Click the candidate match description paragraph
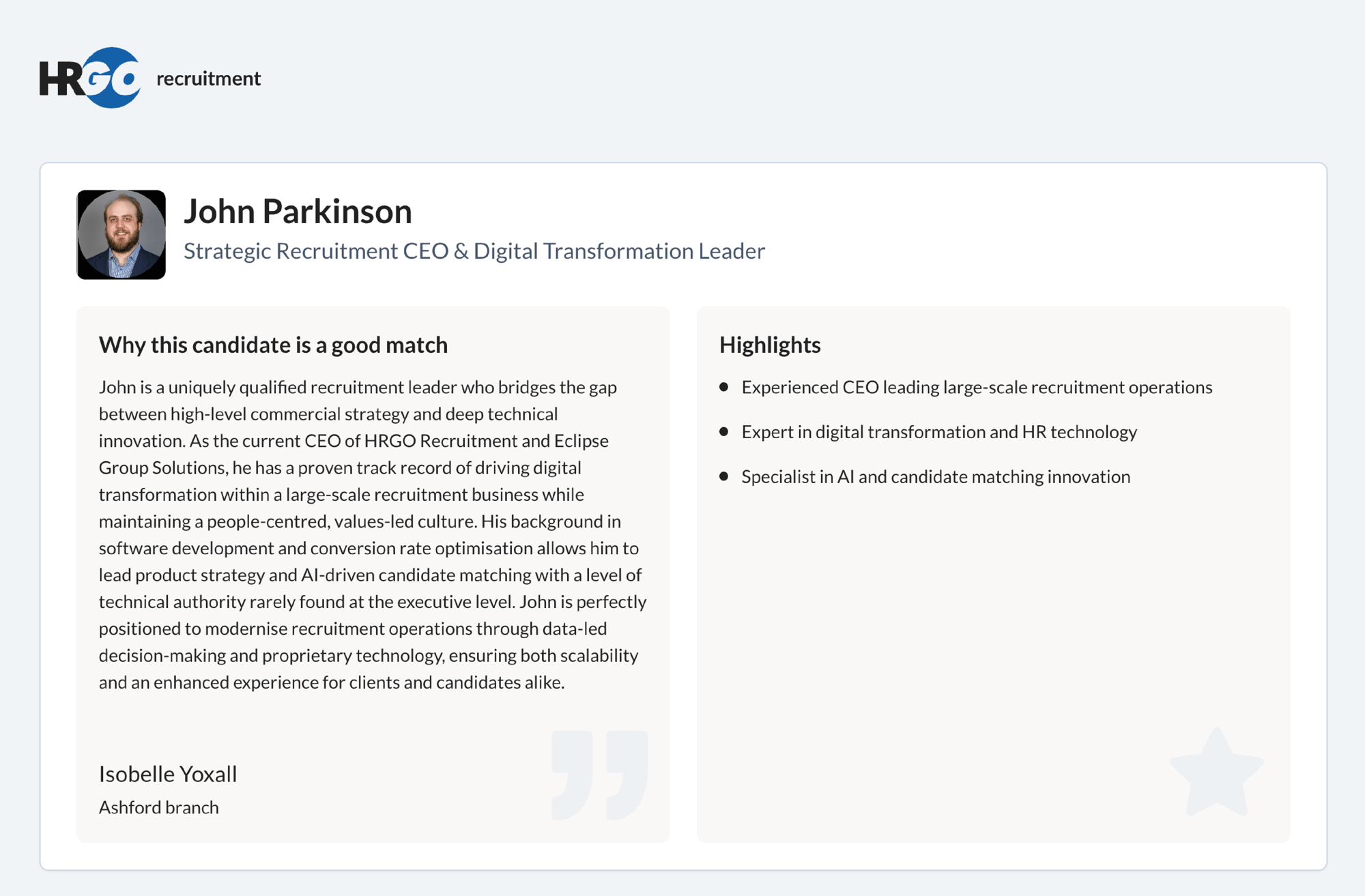This screenshot has width=1365, height=896. pos(373,534)
